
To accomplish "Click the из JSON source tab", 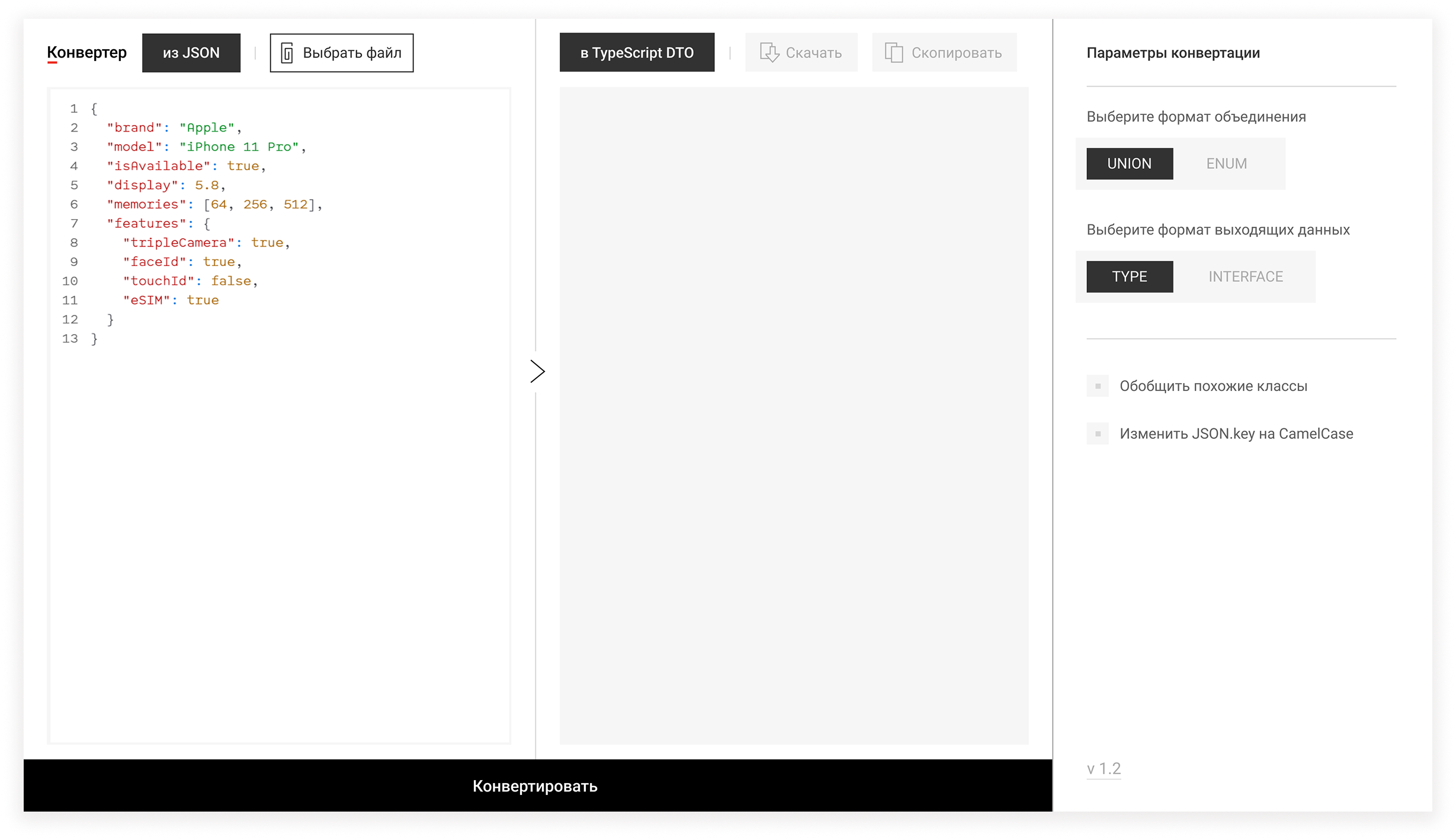I will point(191,53).
